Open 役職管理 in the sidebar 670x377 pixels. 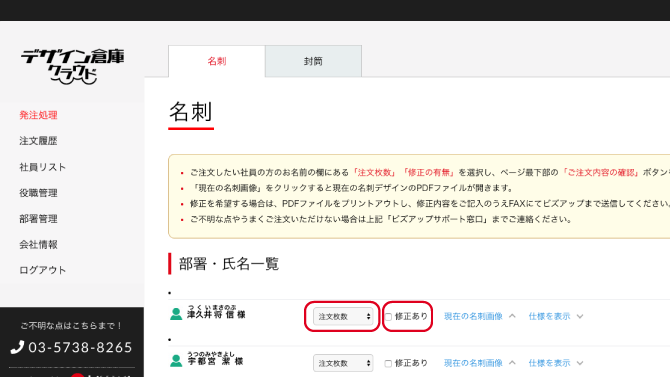pos(38,193)
